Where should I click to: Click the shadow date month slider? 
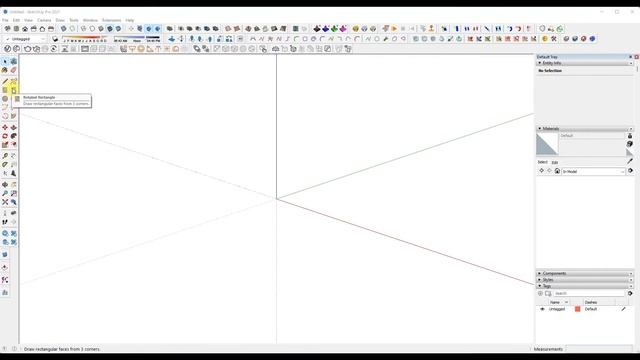84,39
